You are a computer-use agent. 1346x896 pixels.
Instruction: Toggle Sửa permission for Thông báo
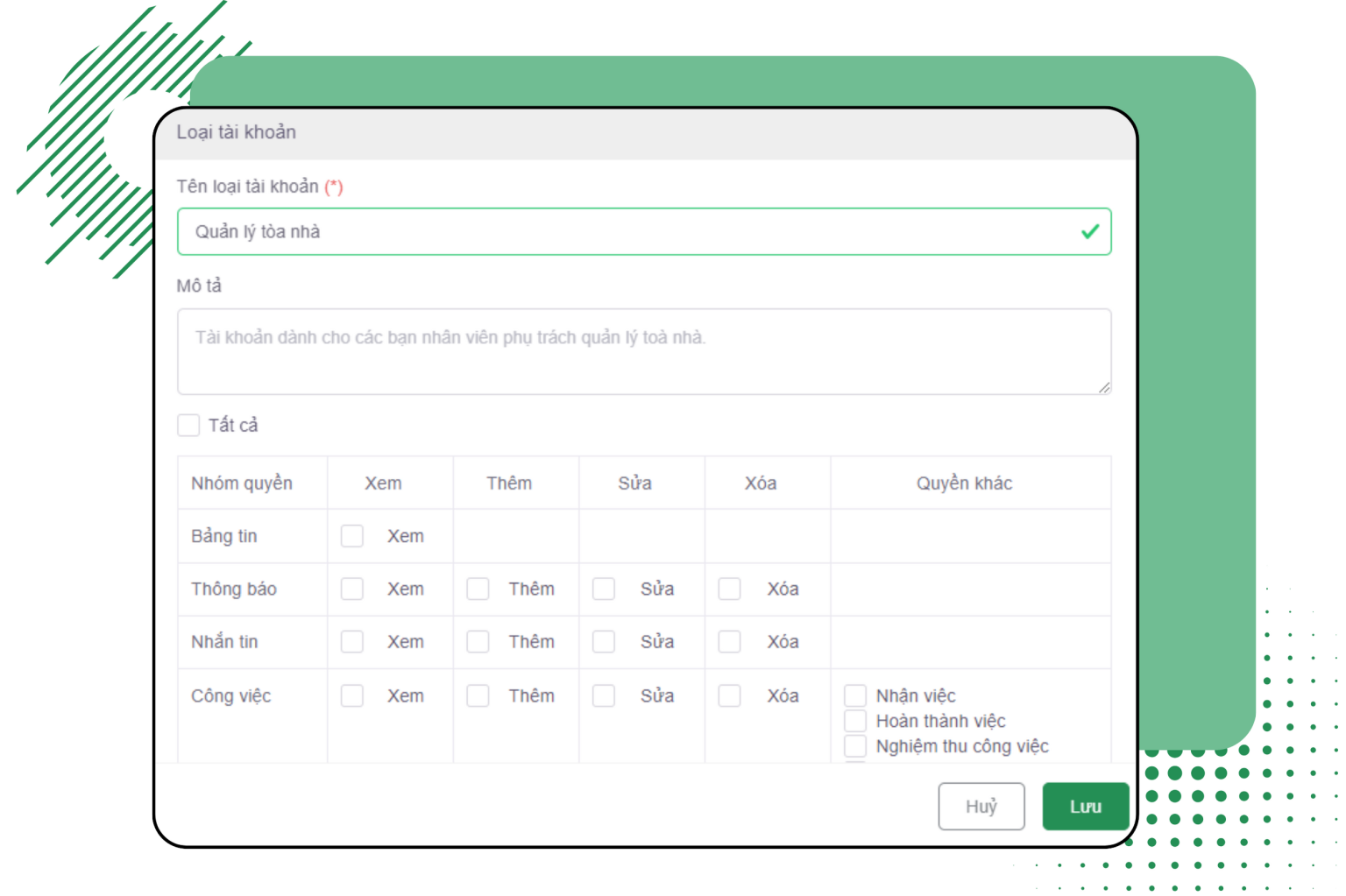point(604,589)
